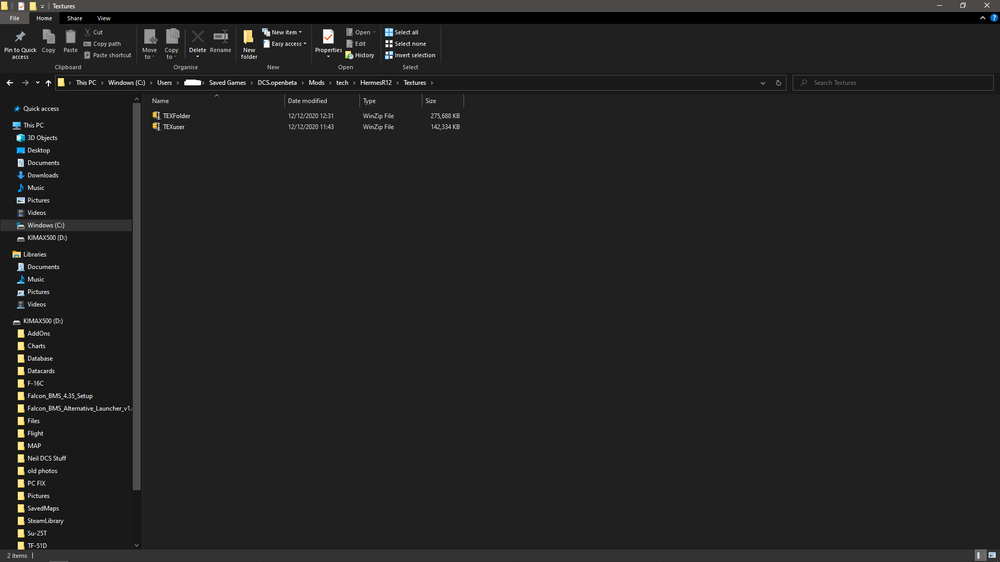Switch to the Share ribbon tab
This screenshot has width=1000, height=562.
(x=75, y=18)
